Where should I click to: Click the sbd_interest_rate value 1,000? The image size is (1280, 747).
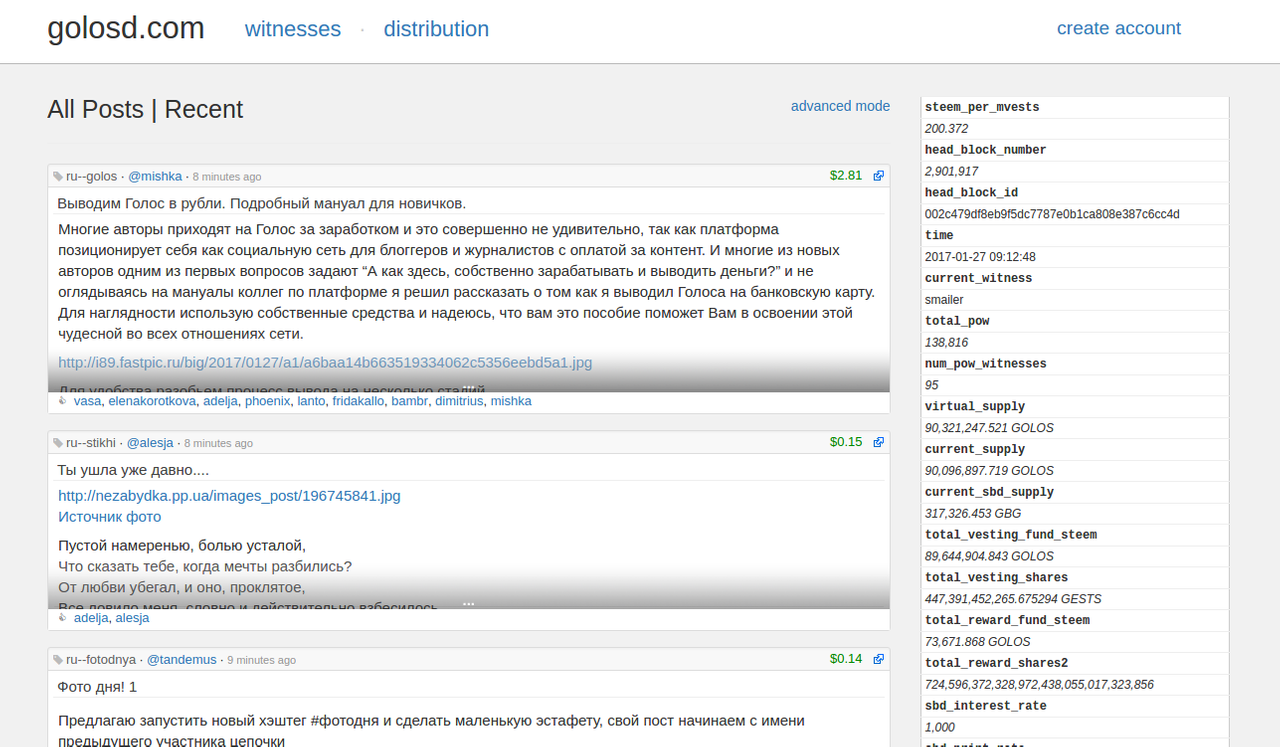pos(940,728)
